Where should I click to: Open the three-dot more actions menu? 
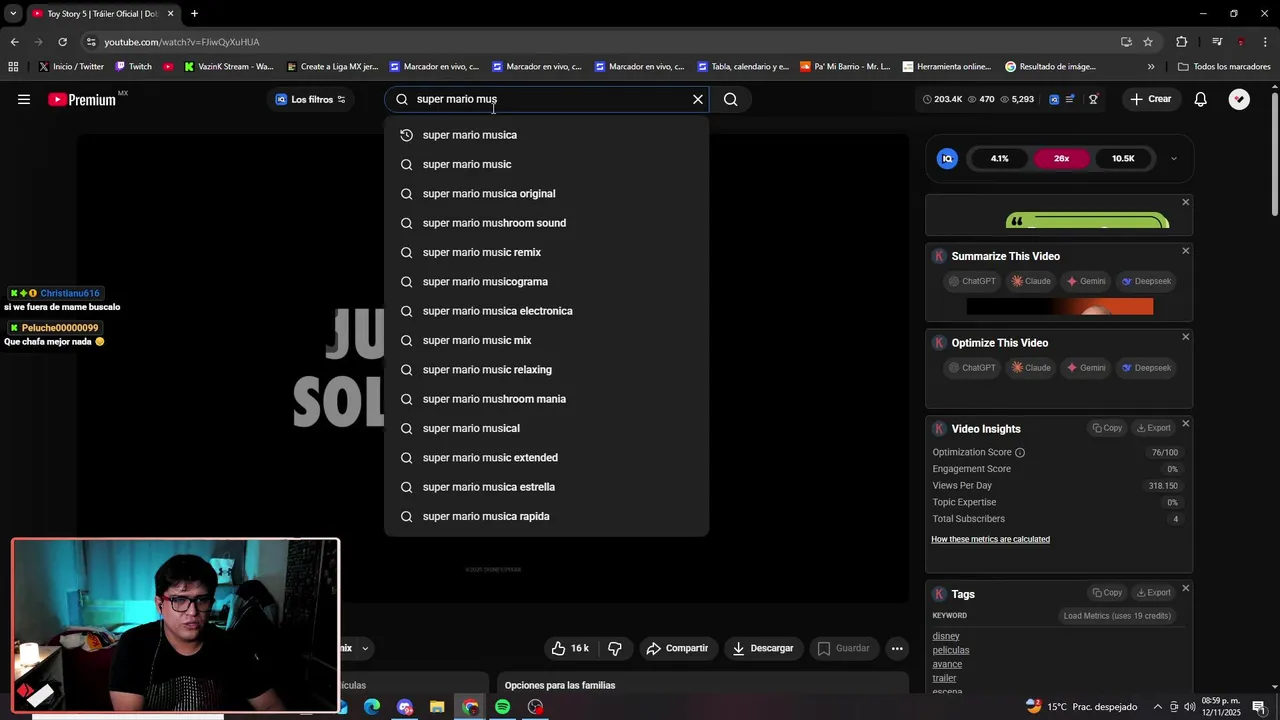coord(897,648)
